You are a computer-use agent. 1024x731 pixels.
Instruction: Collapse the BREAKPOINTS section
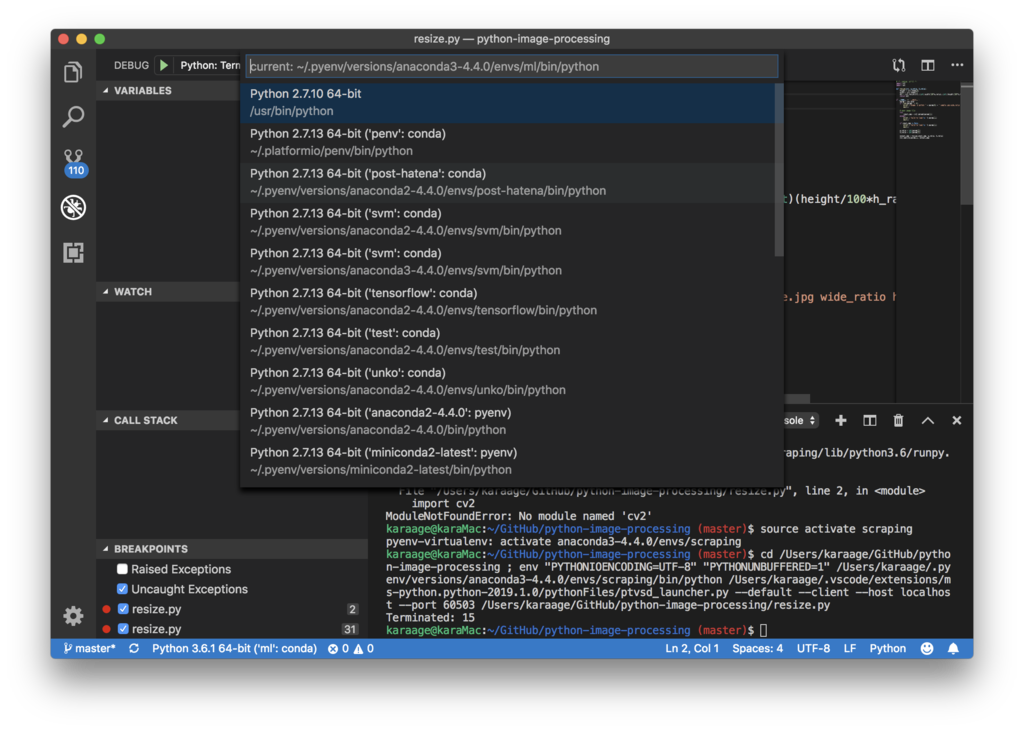point(232,549)
